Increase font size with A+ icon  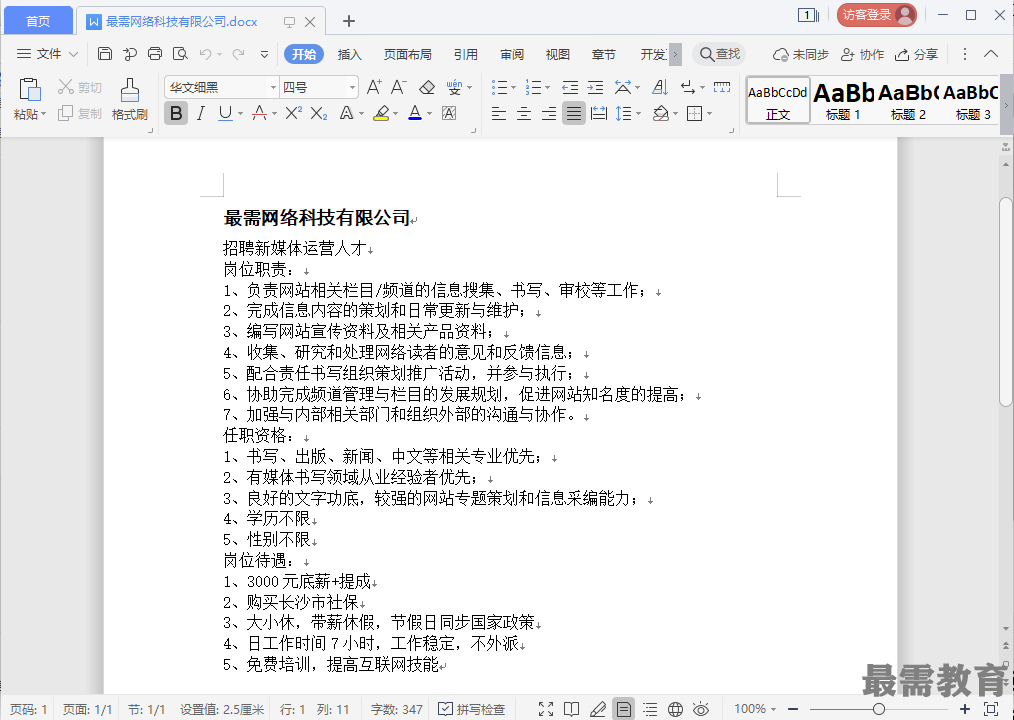(374, 87)
